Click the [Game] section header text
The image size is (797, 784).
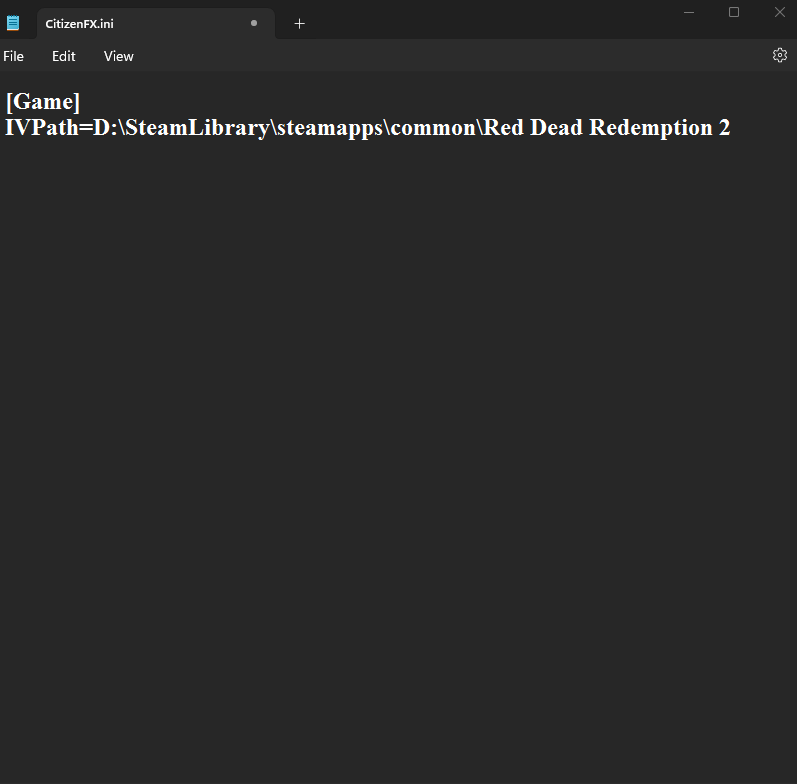point(43,102)
